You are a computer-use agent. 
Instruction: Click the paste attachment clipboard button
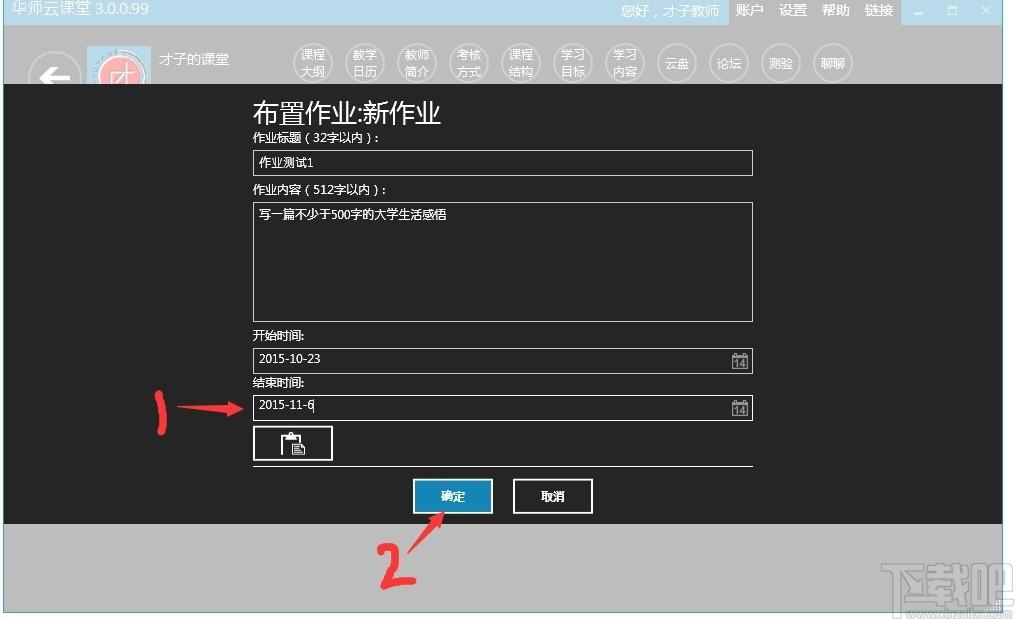pyautogui.click(x=293, y=443)
